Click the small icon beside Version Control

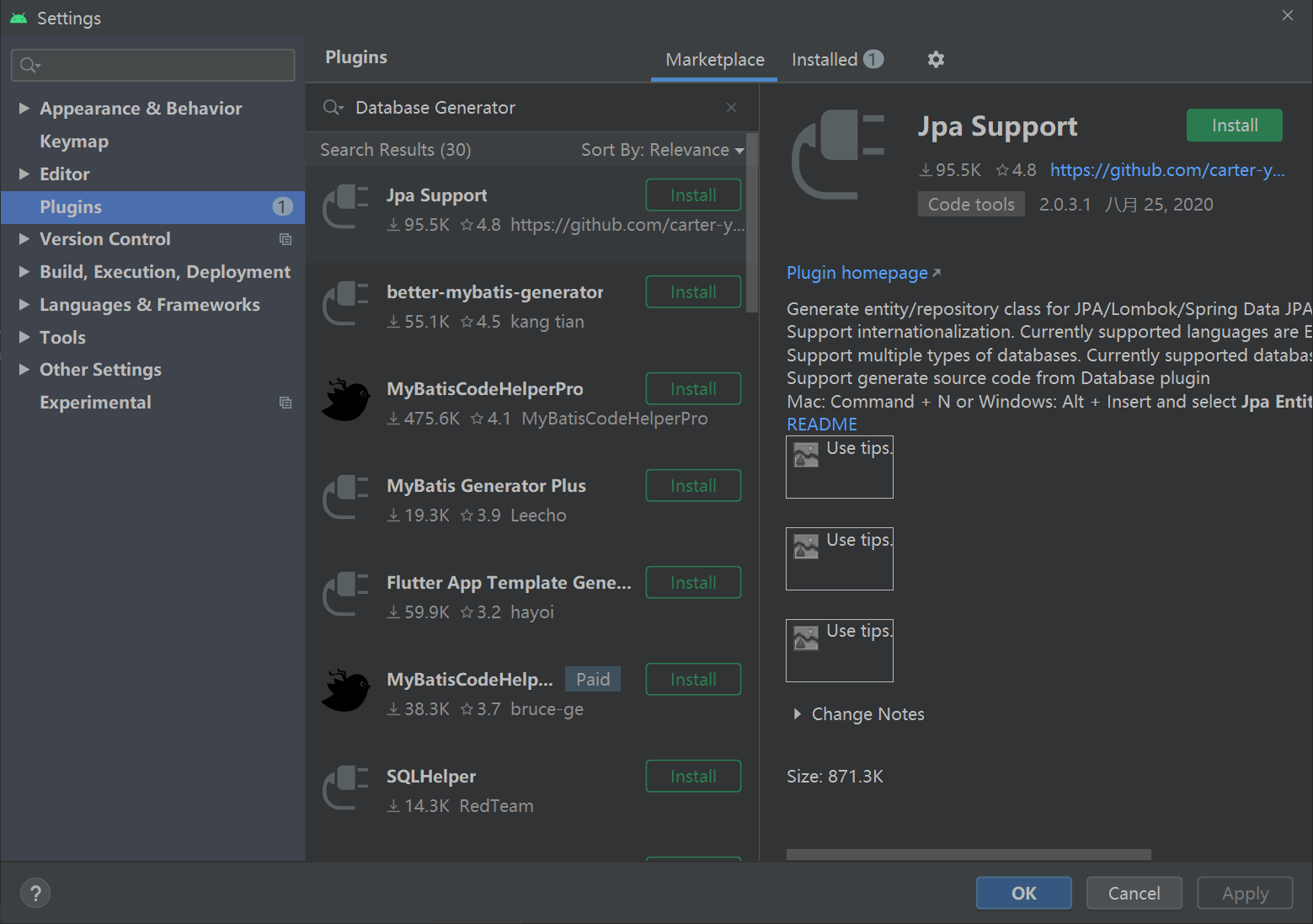click(x=286, y=239)
